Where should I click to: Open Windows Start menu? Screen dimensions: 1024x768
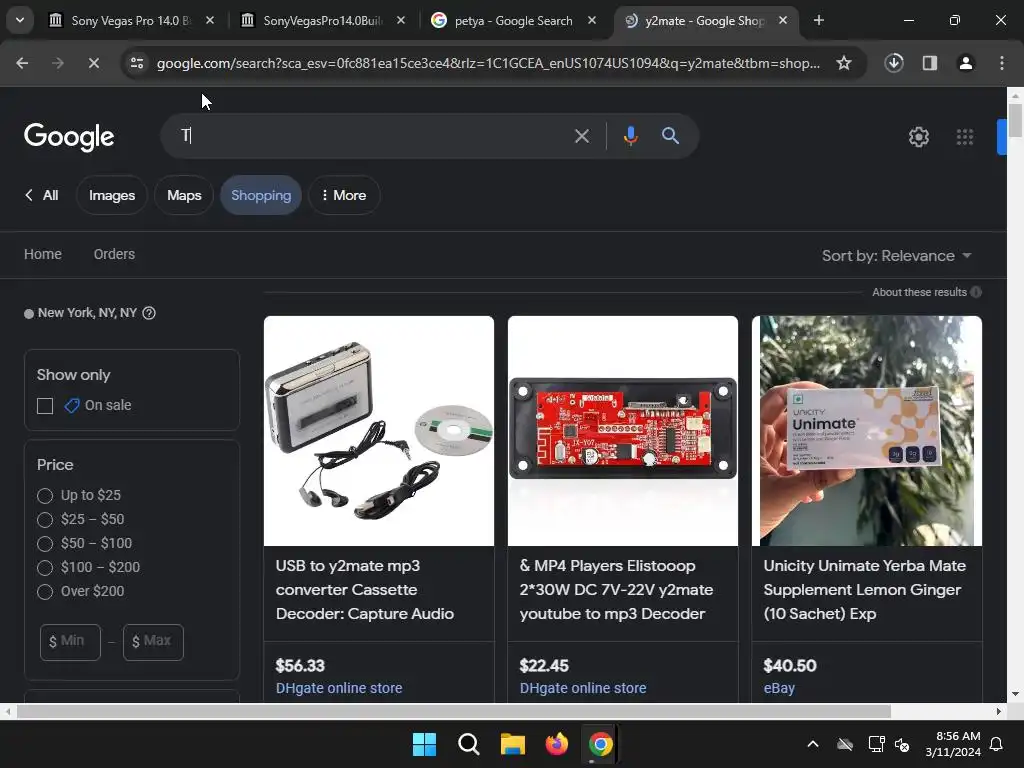point(424,744)
